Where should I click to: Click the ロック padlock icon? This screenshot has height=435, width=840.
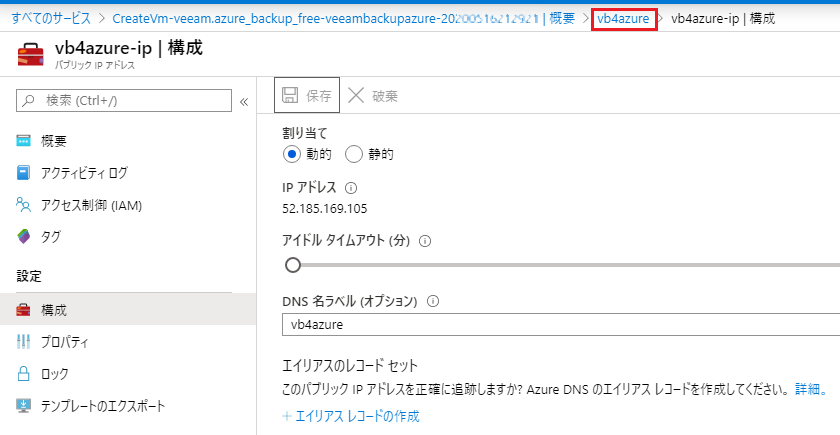(24, 373)
